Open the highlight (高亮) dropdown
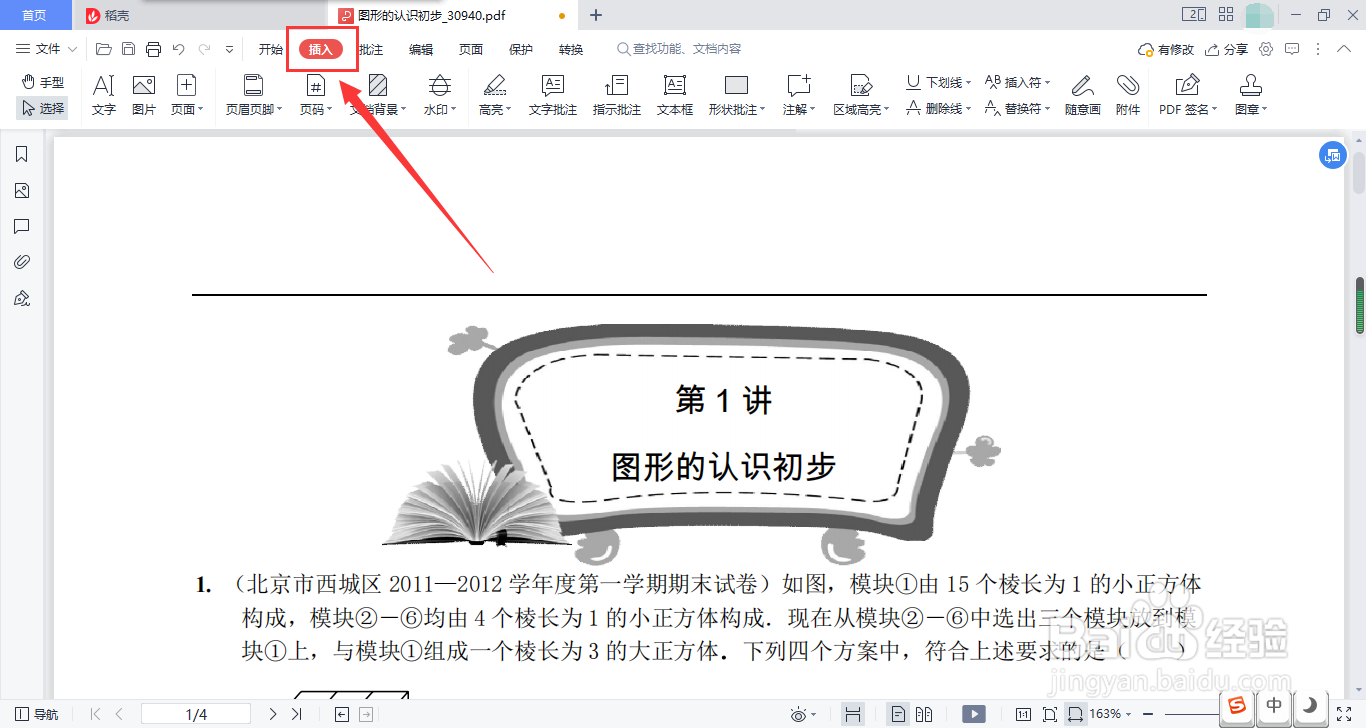Image resolution: width=1366 pixels, height=728 pixels. [x=495, y=96]
